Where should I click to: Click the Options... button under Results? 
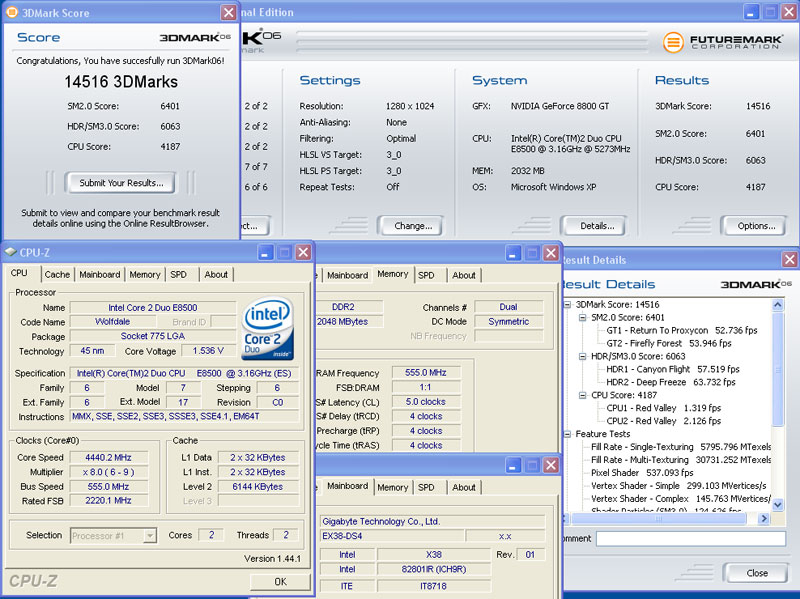pyautogui.click(x=755, y=226)
